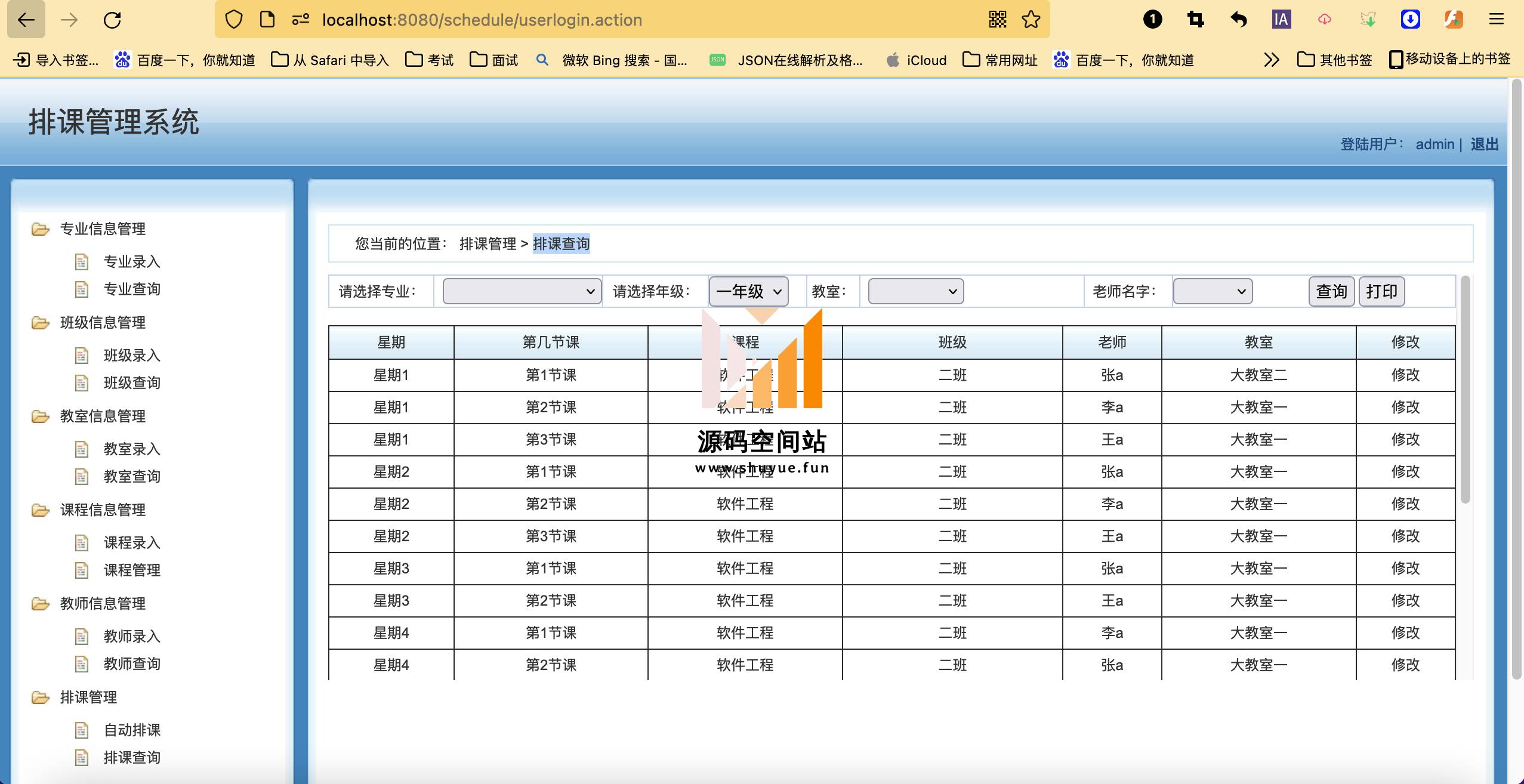Viewport: 1524px width, 784px height.
Task: Click 修改 for 星期1 第1节课 row
Action: 1405,375
